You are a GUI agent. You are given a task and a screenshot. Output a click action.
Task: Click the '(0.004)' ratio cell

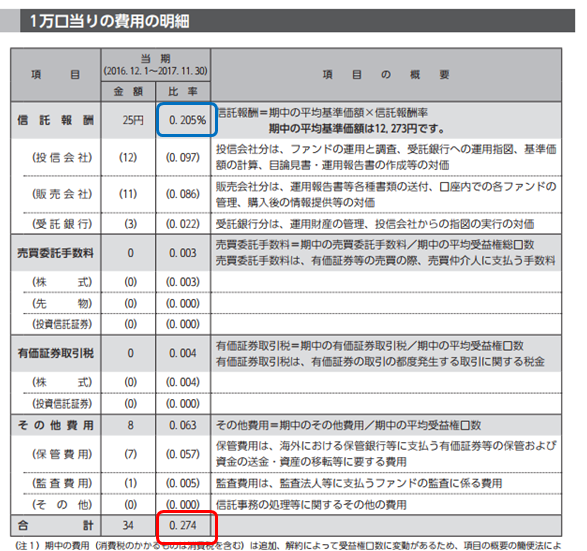click(183, 382)
